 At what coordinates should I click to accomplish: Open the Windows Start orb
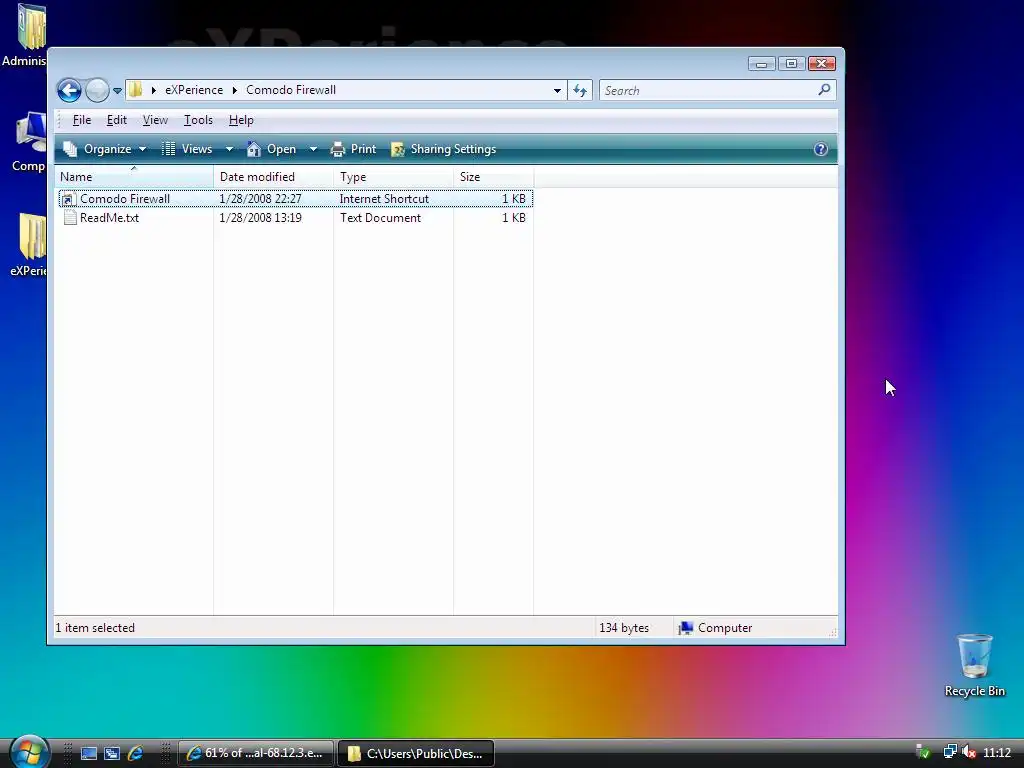29,751
